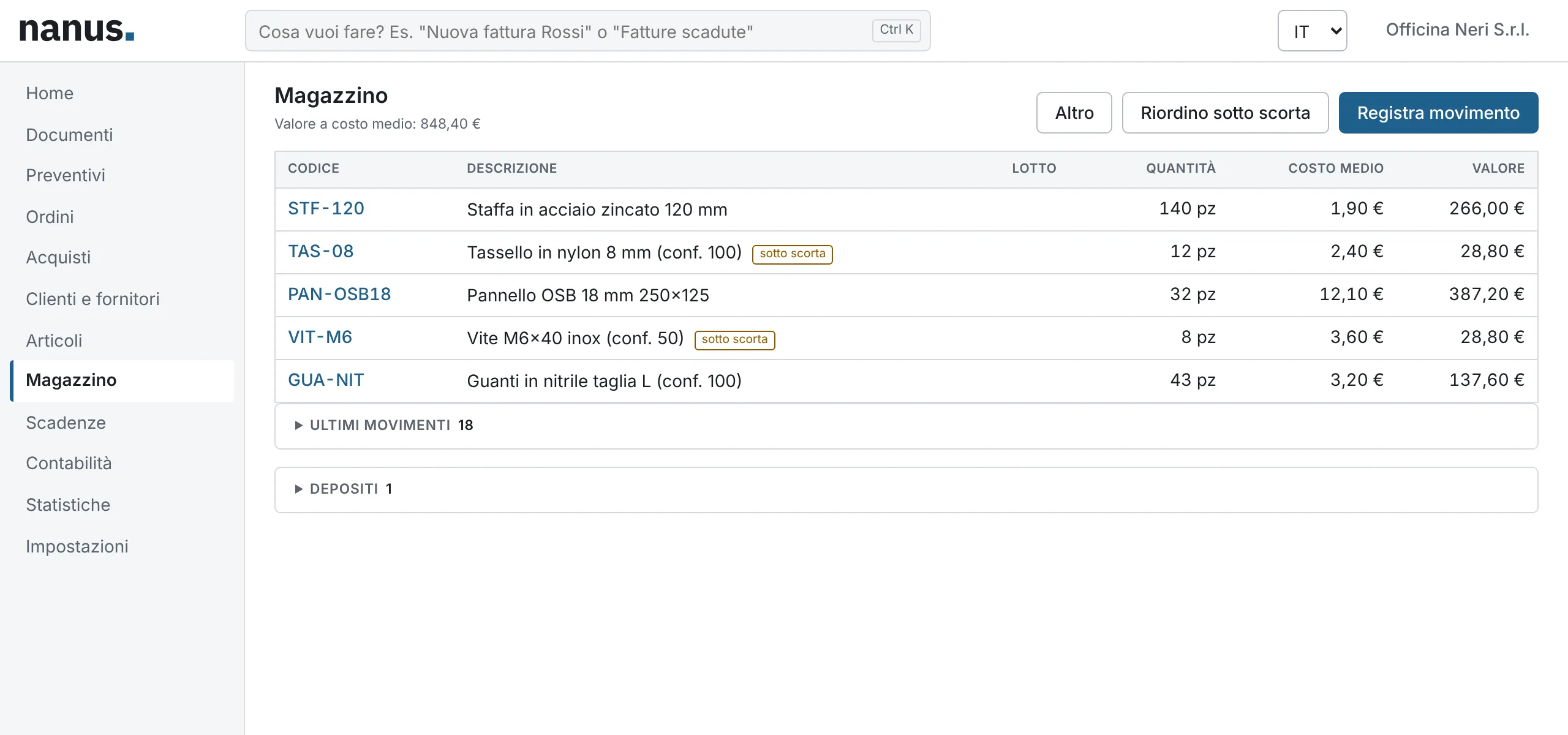Image resolution: width=1568 pixels, height=735 pixels.
Task: Click sotto scorta badge on Tassello row
Action: coord(792,254)
